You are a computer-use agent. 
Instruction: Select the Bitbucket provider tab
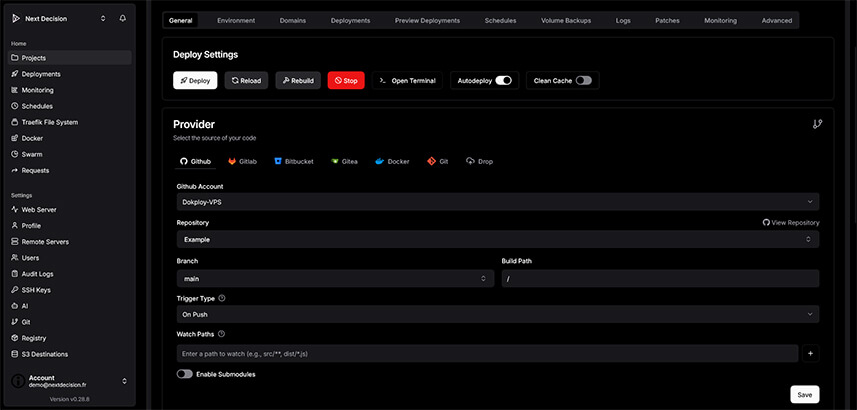tap(294, 161)
